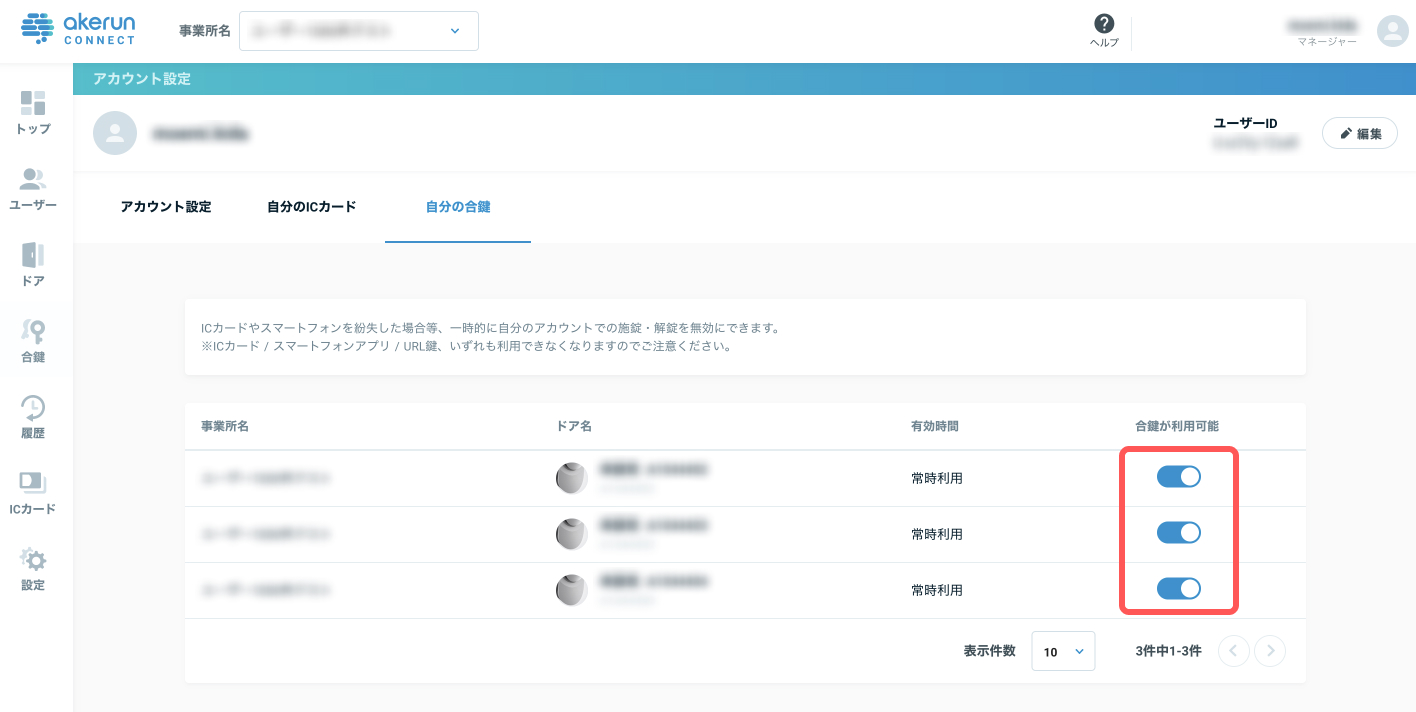This screenshot has width=1416, height=712.
Task: Open the user avatar menu at top right
Action: [1392, 31]
